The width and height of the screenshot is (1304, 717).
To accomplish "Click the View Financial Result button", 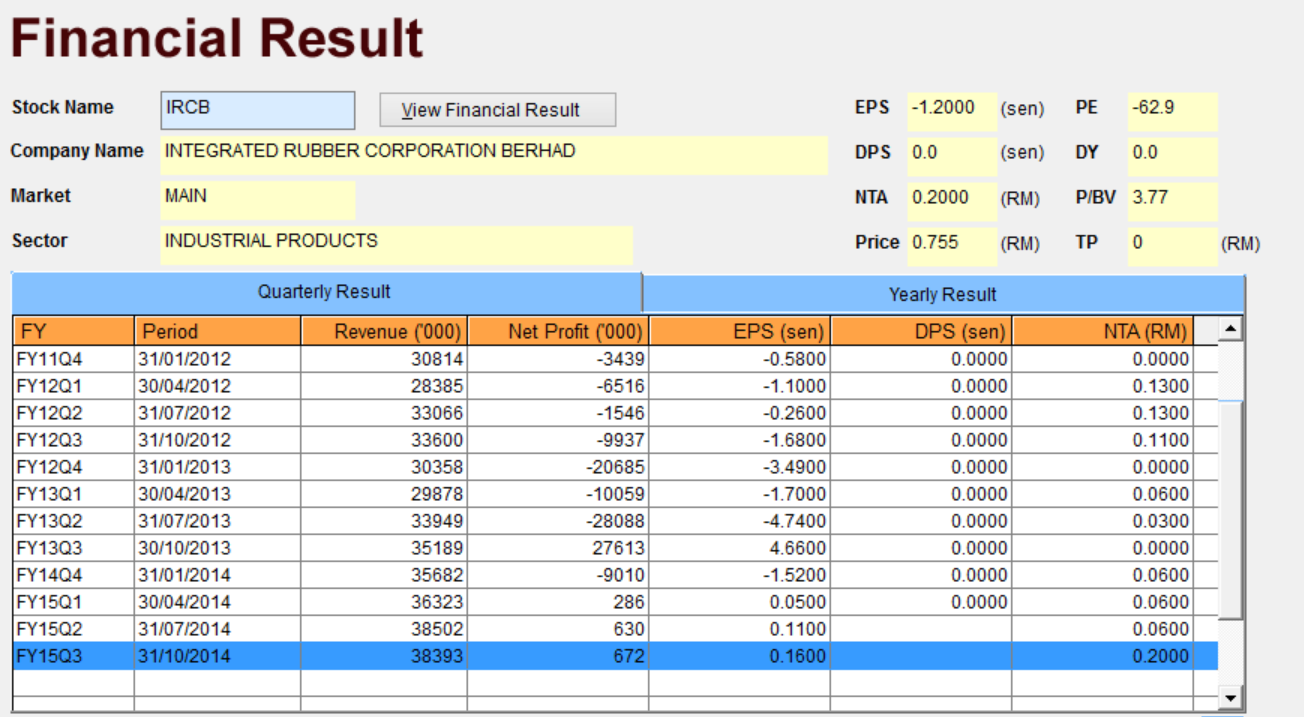I will (497, 110).
